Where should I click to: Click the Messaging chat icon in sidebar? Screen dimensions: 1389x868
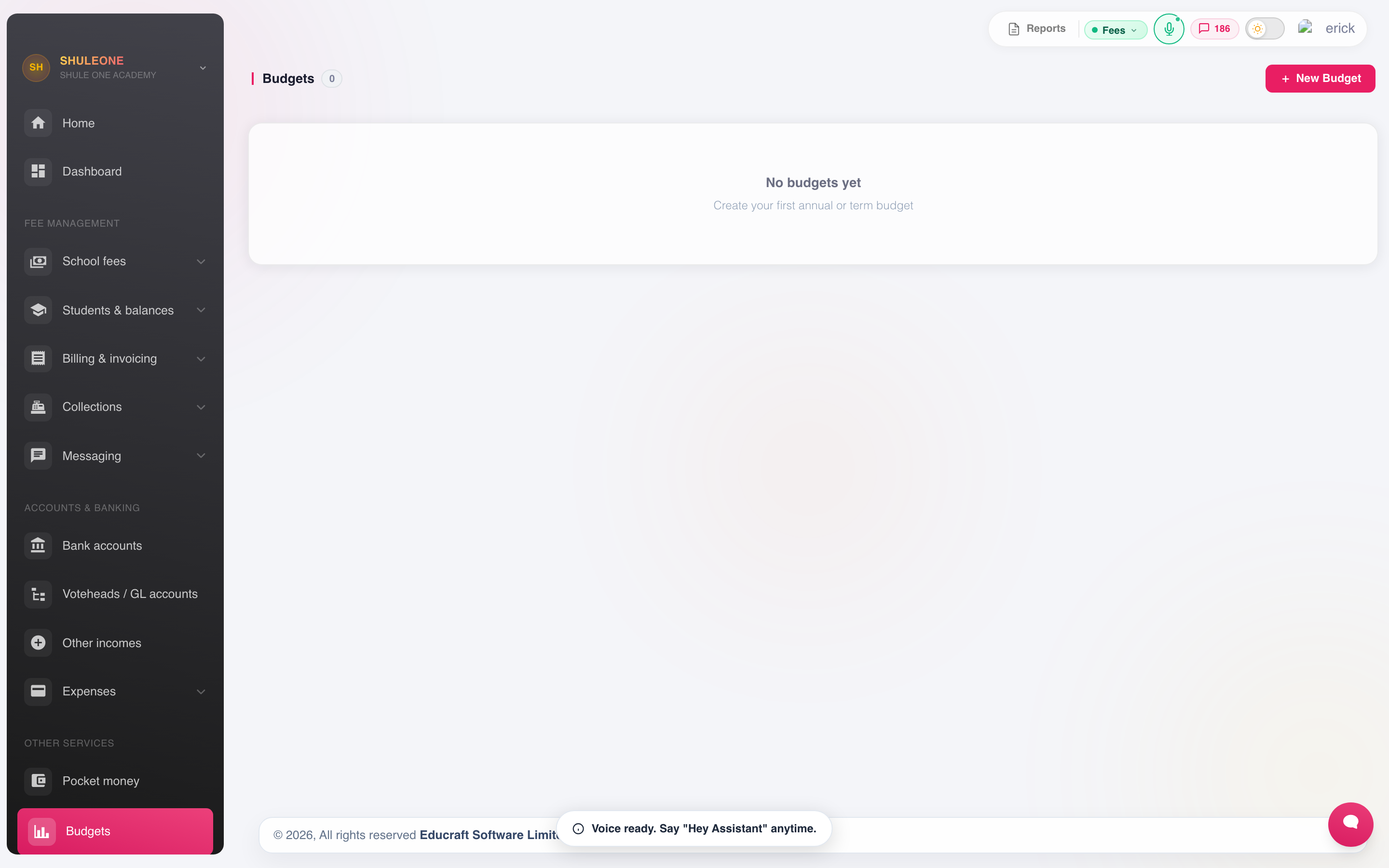[38, 455]
